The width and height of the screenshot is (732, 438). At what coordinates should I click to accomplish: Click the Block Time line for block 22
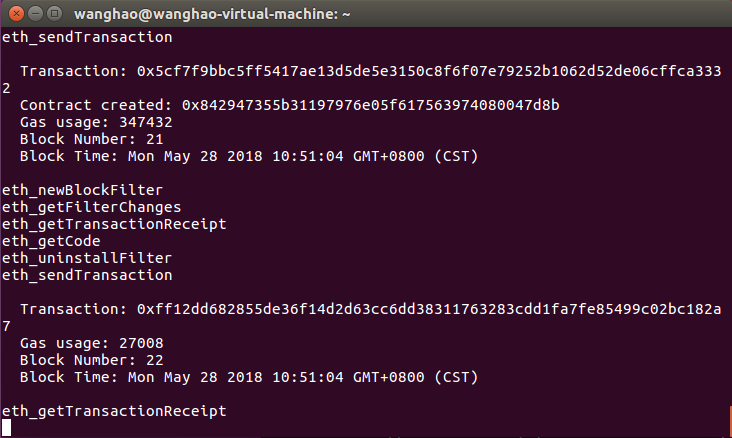coord(249,377)
